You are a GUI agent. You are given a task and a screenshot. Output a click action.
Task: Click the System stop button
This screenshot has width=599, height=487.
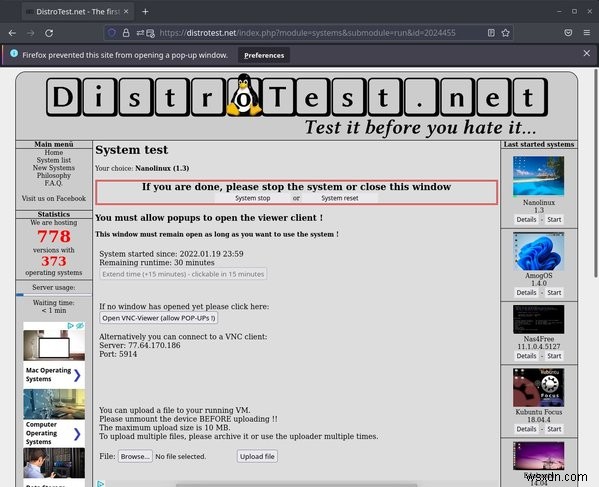pyautogui.click(x=253, y=198)
